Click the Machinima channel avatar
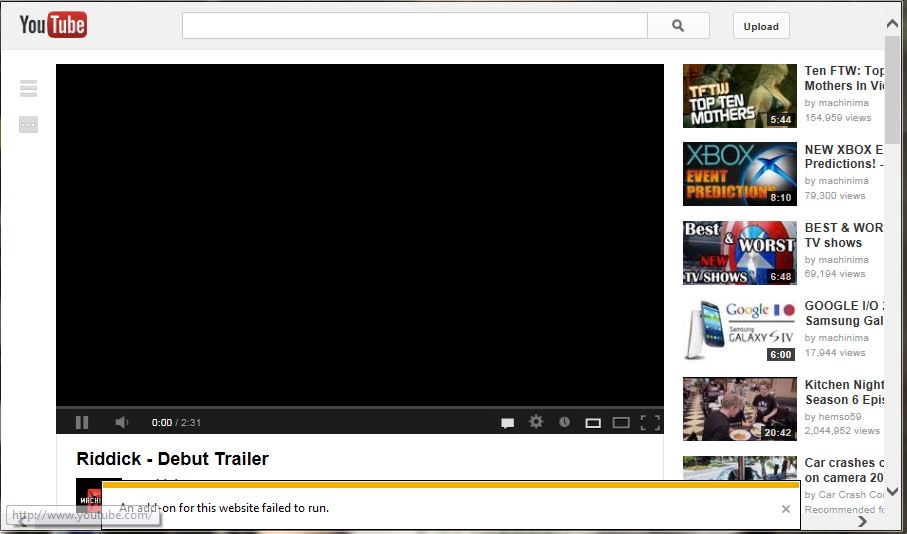This screenshot has width=907, height=534. [89, 495]
